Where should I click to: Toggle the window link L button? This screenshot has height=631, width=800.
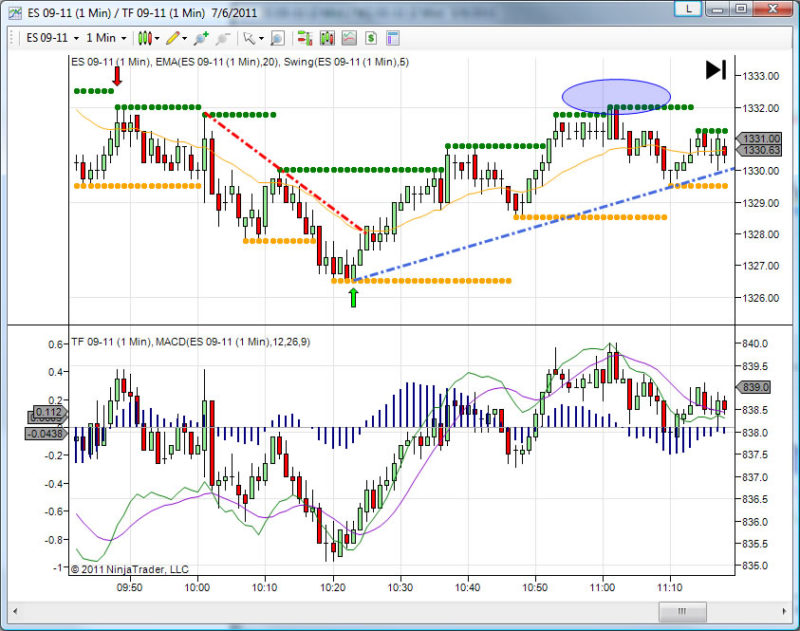click(688, 9)
